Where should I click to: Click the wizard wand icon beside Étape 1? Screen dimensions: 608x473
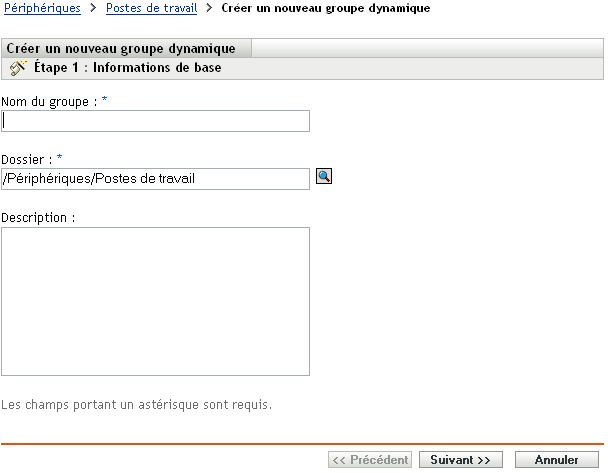(18, 69)
